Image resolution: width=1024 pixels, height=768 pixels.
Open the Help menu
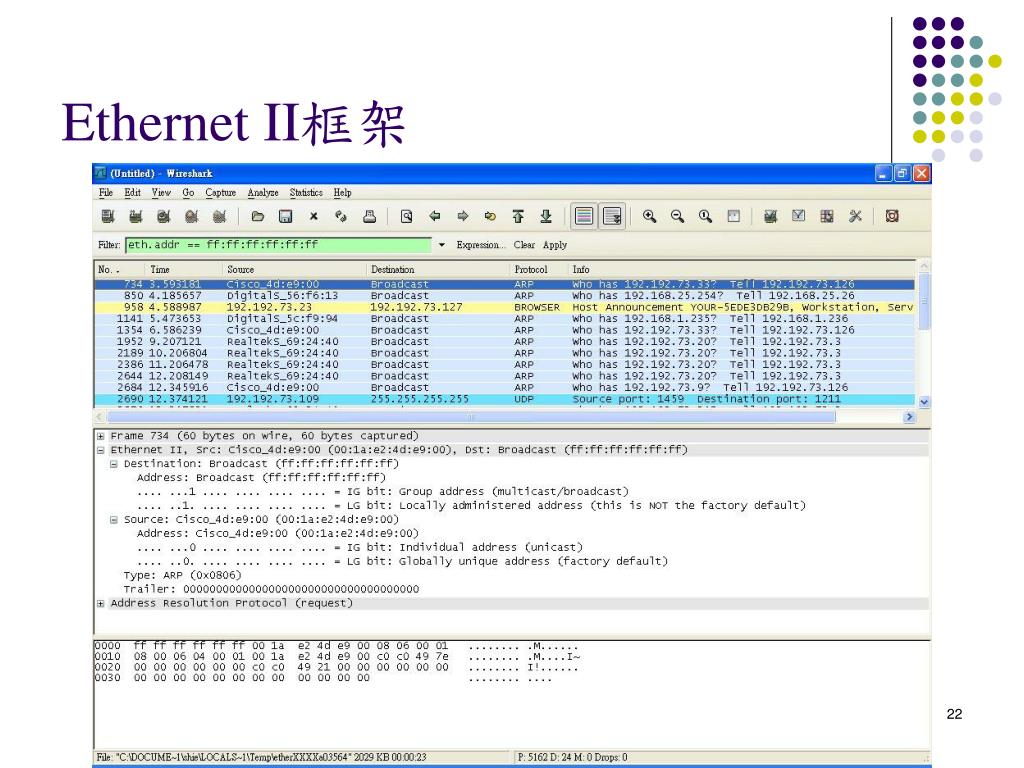[x=342, y=193]
